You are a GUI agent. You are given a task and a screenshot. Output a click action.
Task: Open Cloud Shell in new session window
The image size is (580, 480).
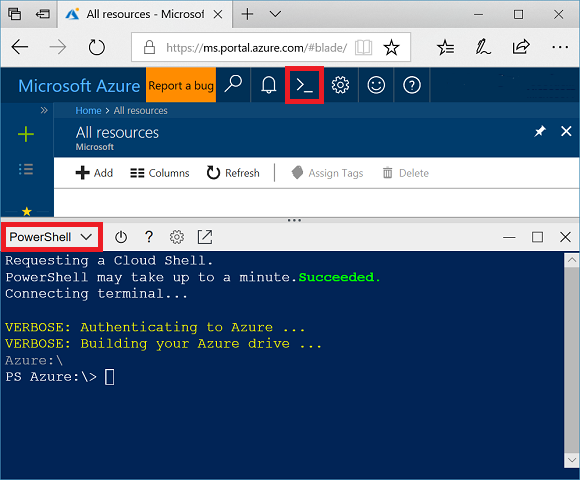pos(205,237)
